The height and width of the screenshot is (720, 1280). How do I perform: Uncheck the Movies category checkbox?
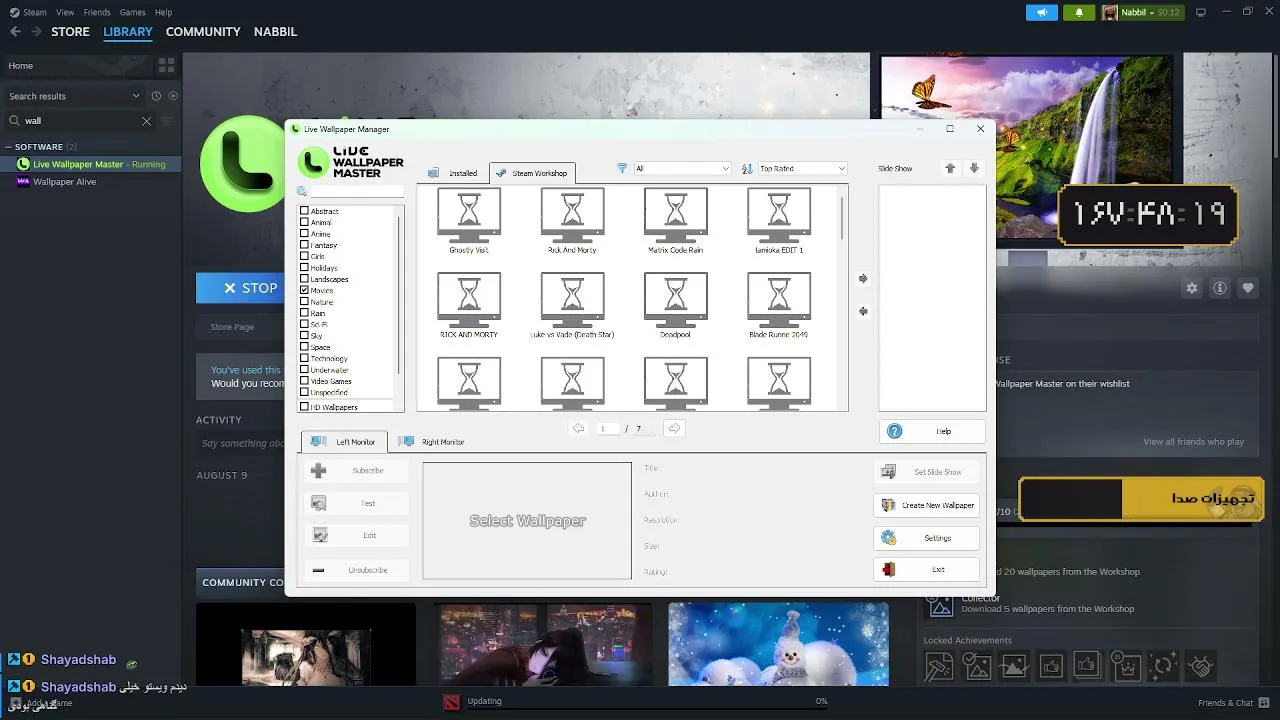pyautogui.click(x=305, y=290)
